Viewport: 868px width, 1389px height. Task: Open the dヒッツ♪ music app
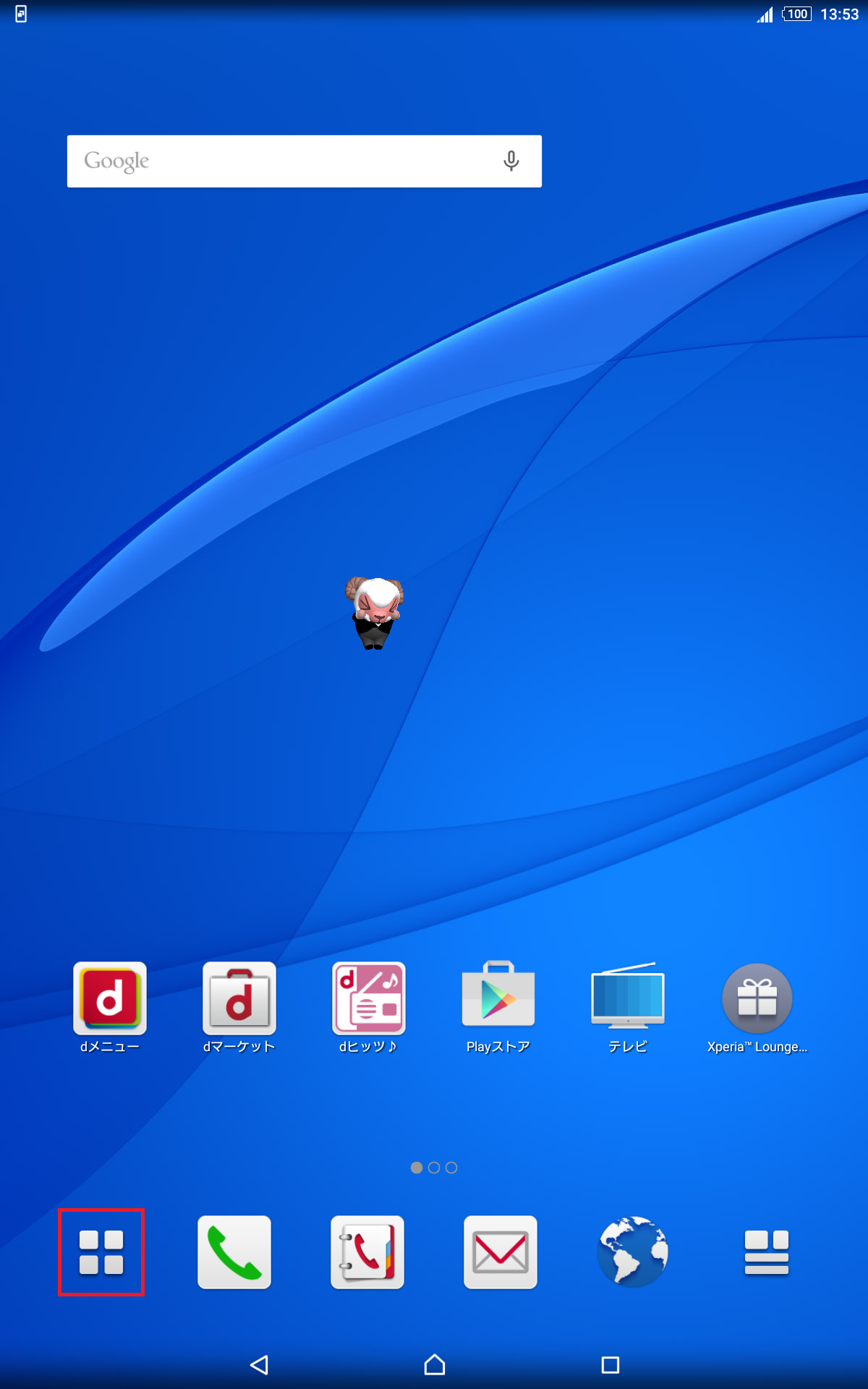(369, 1007)
